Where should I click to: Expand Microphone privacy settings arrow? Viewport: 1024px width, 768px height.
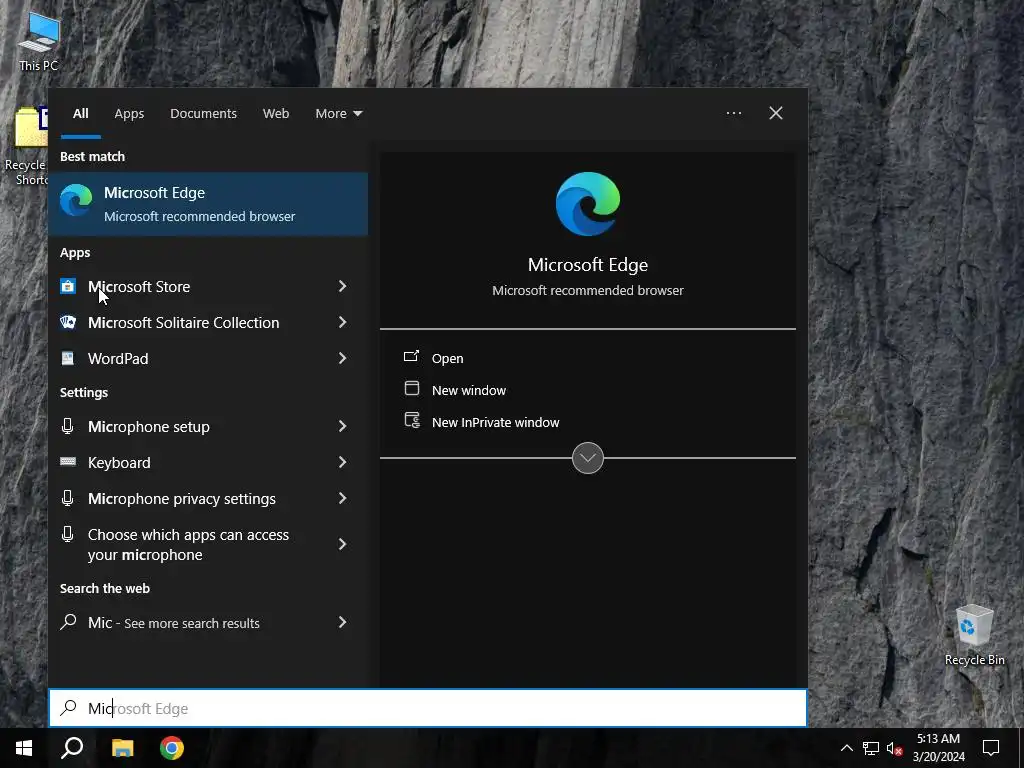342,498
